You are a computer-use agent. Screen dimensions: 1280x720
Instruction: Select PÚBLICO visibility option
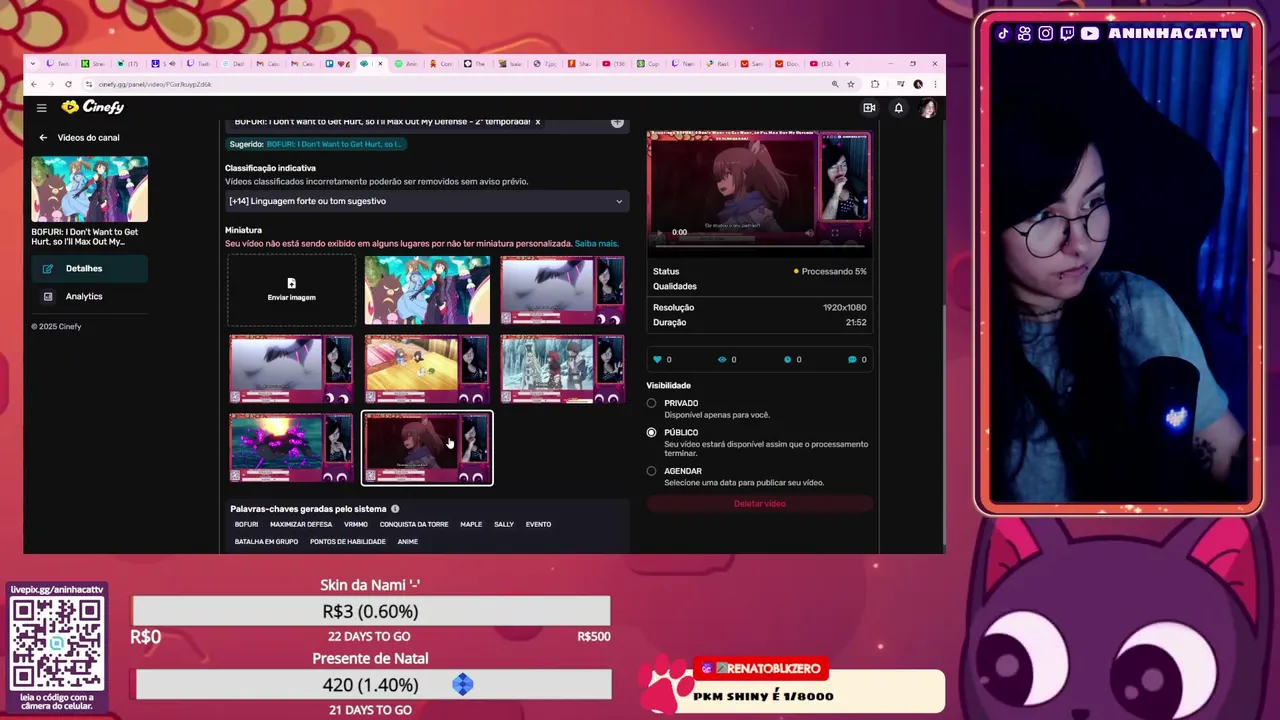651,432
